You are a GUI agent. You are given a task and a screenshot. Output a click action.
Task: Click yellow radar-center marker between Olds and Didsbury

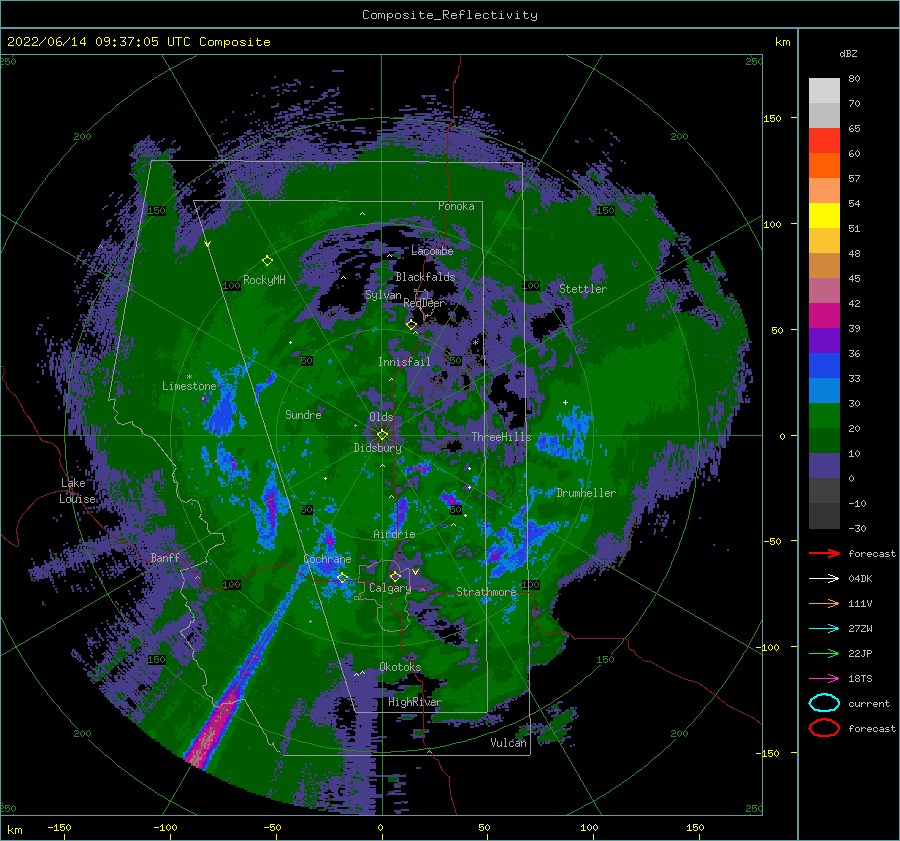[x=382, y=435]
